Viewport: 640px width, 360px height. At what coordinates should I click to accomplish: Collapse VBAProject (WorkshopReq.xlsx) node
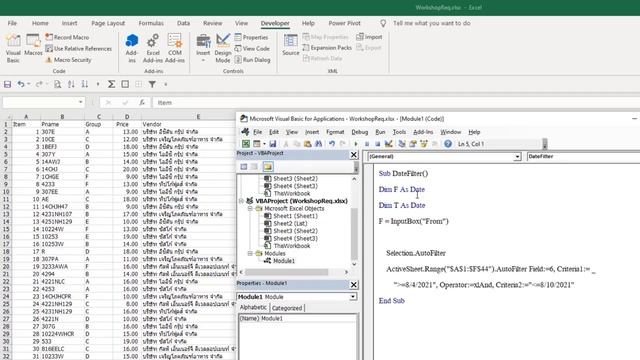click(x=242, y=201)
